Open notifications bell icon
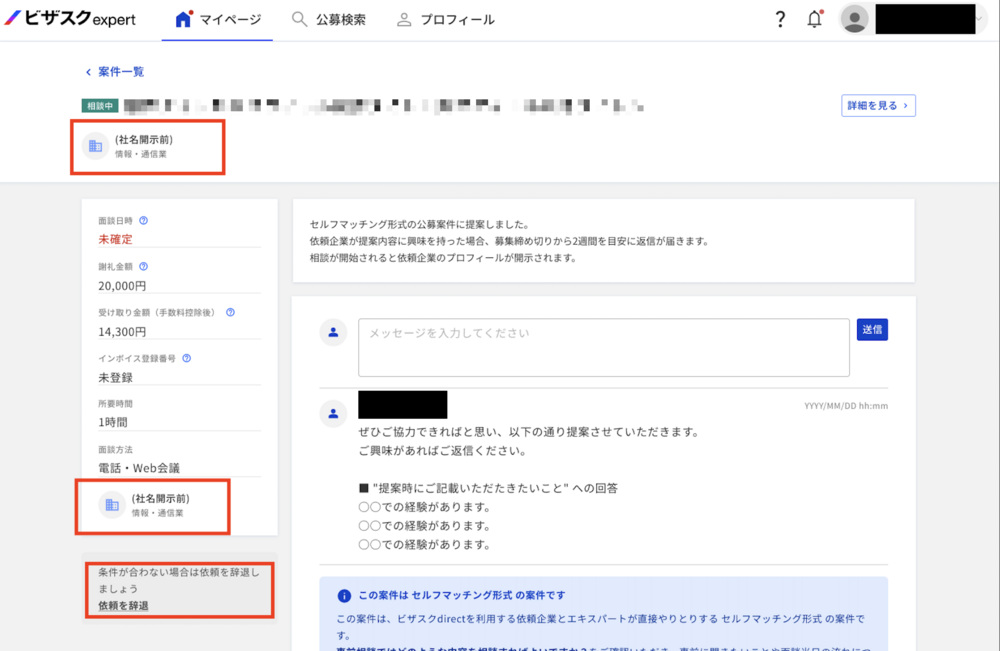Screen dimensions: 1000x651 tap(814, 18)
